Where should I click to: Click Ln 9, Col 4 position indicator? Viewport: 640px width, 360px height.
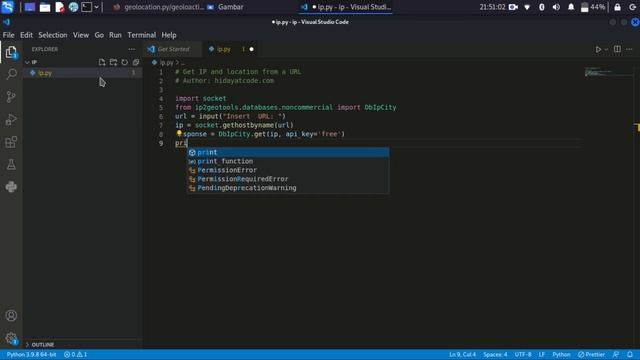click(462, 354)
